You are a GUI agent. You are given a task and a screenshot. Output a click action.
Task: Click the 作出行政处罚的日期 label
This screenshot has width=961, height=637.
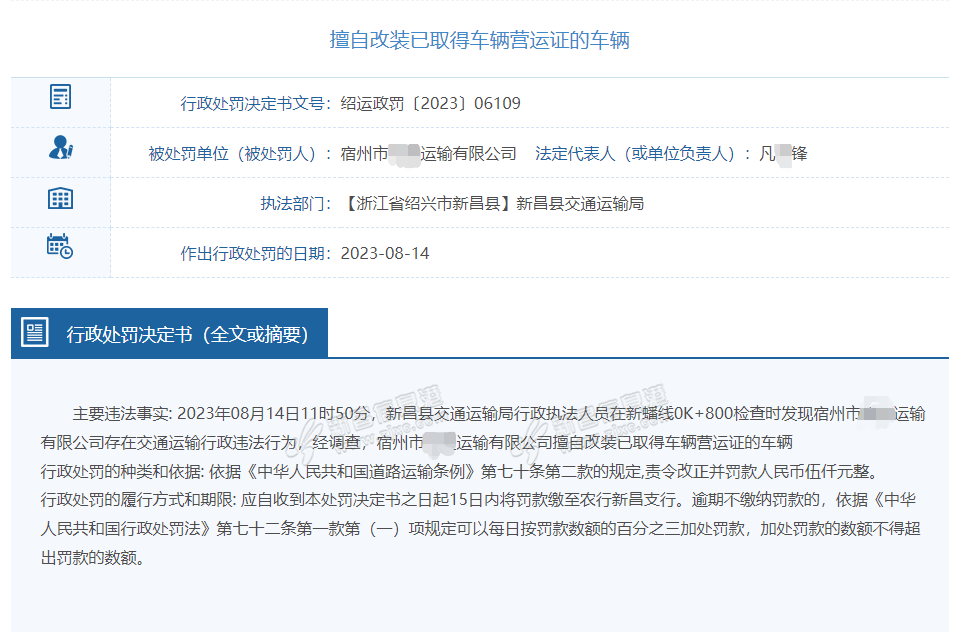[255, 254]
